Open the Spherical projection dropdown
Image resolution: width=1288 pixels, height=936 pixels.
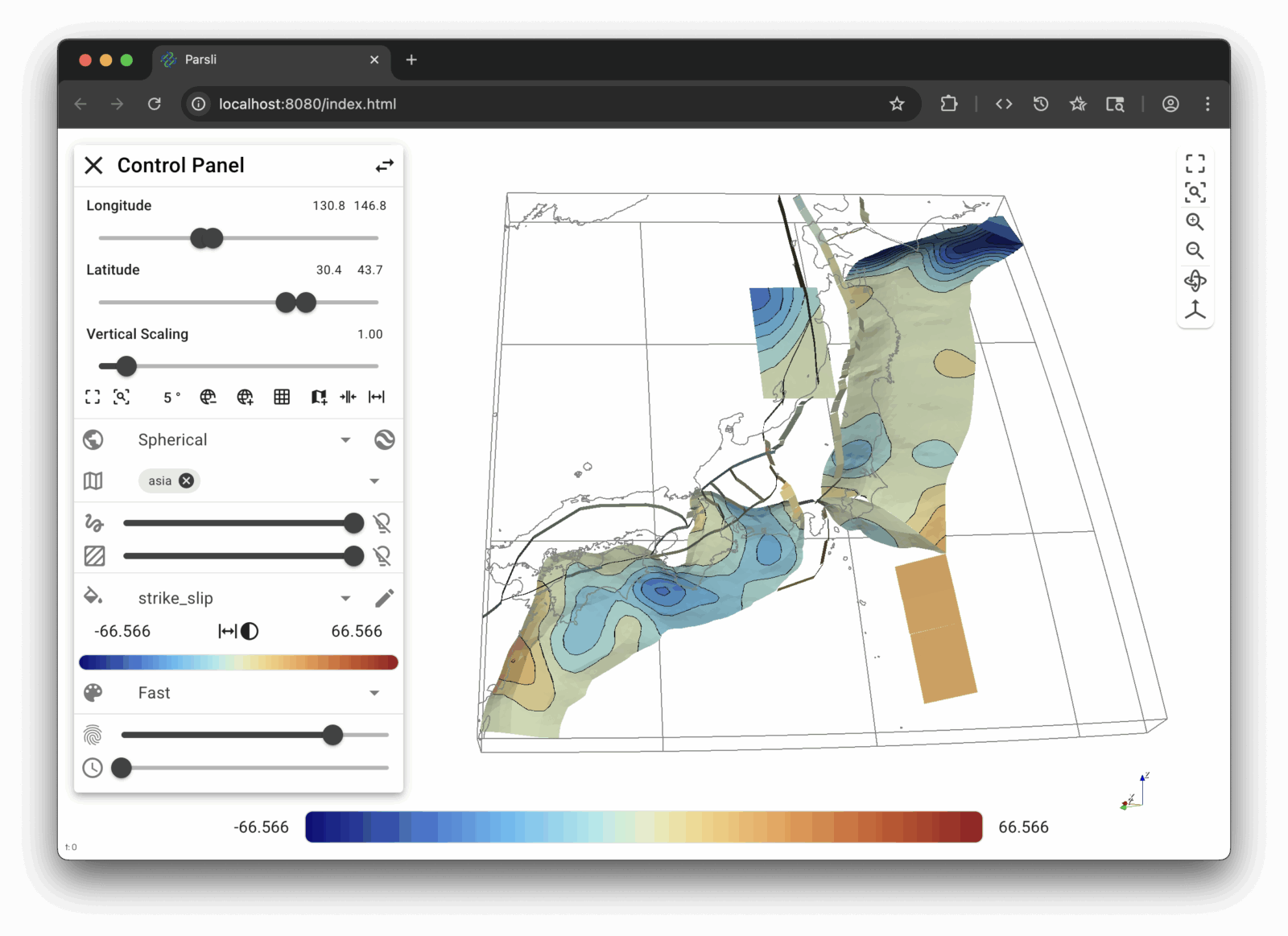pyautogui.click(x=346, y=439)
